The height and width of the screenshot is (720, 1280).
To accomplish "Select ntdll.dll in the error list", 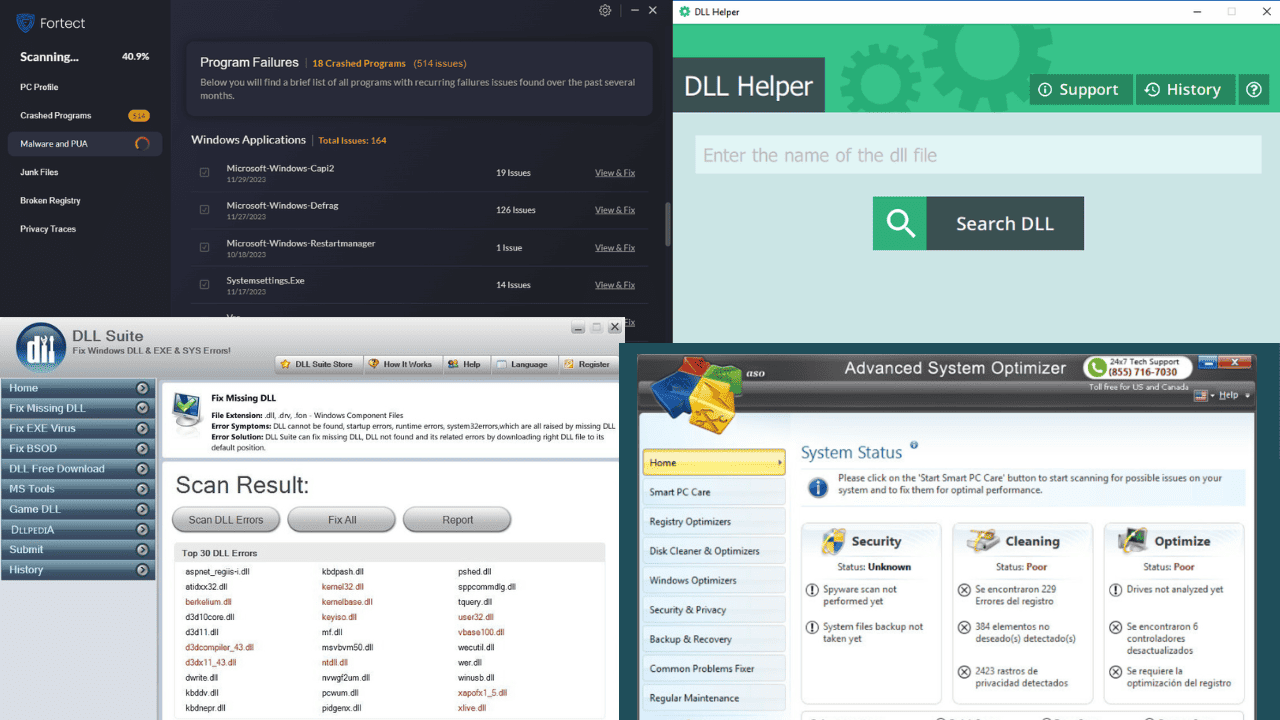I will 335,663.
